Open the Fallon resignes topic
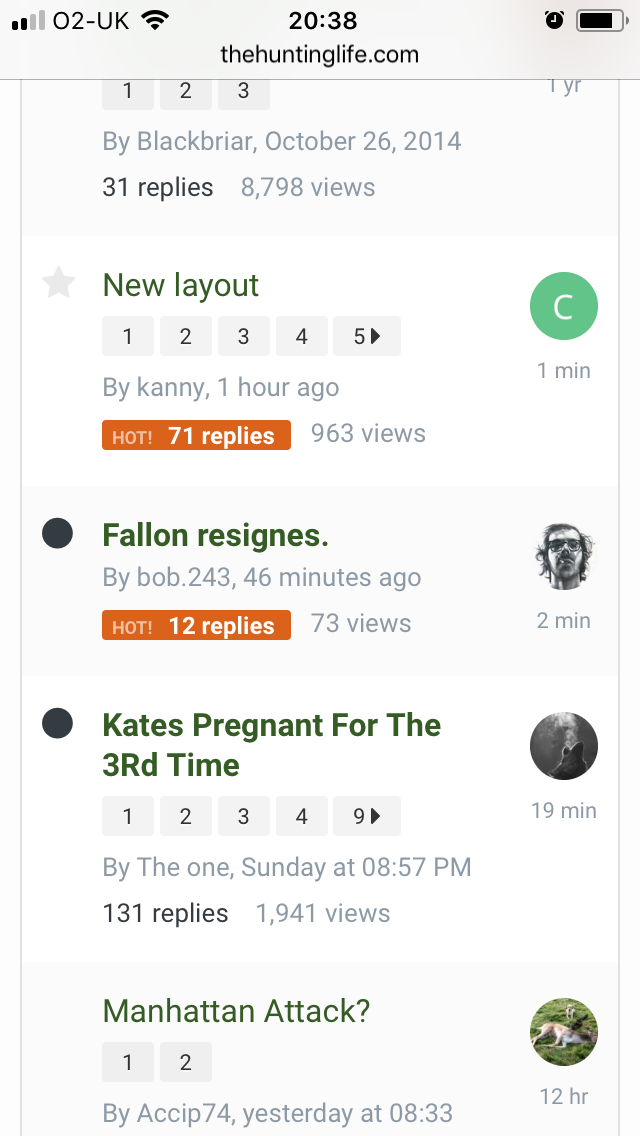 coord(215,535)
